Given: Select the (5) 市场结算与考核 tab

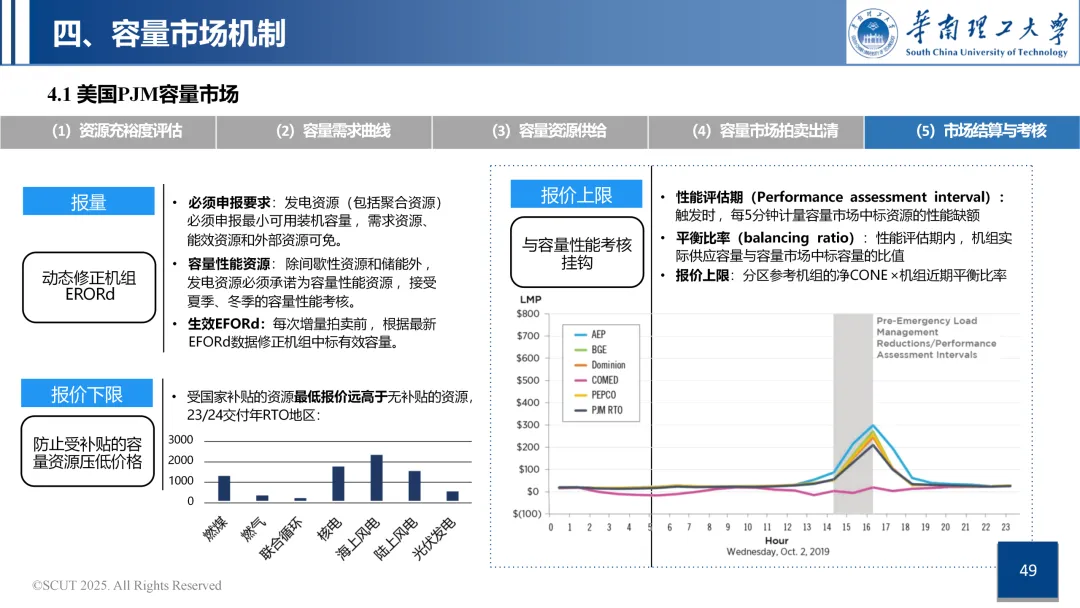Looking at the screenshot, I should pyautogui.click(x=972, y=132).
